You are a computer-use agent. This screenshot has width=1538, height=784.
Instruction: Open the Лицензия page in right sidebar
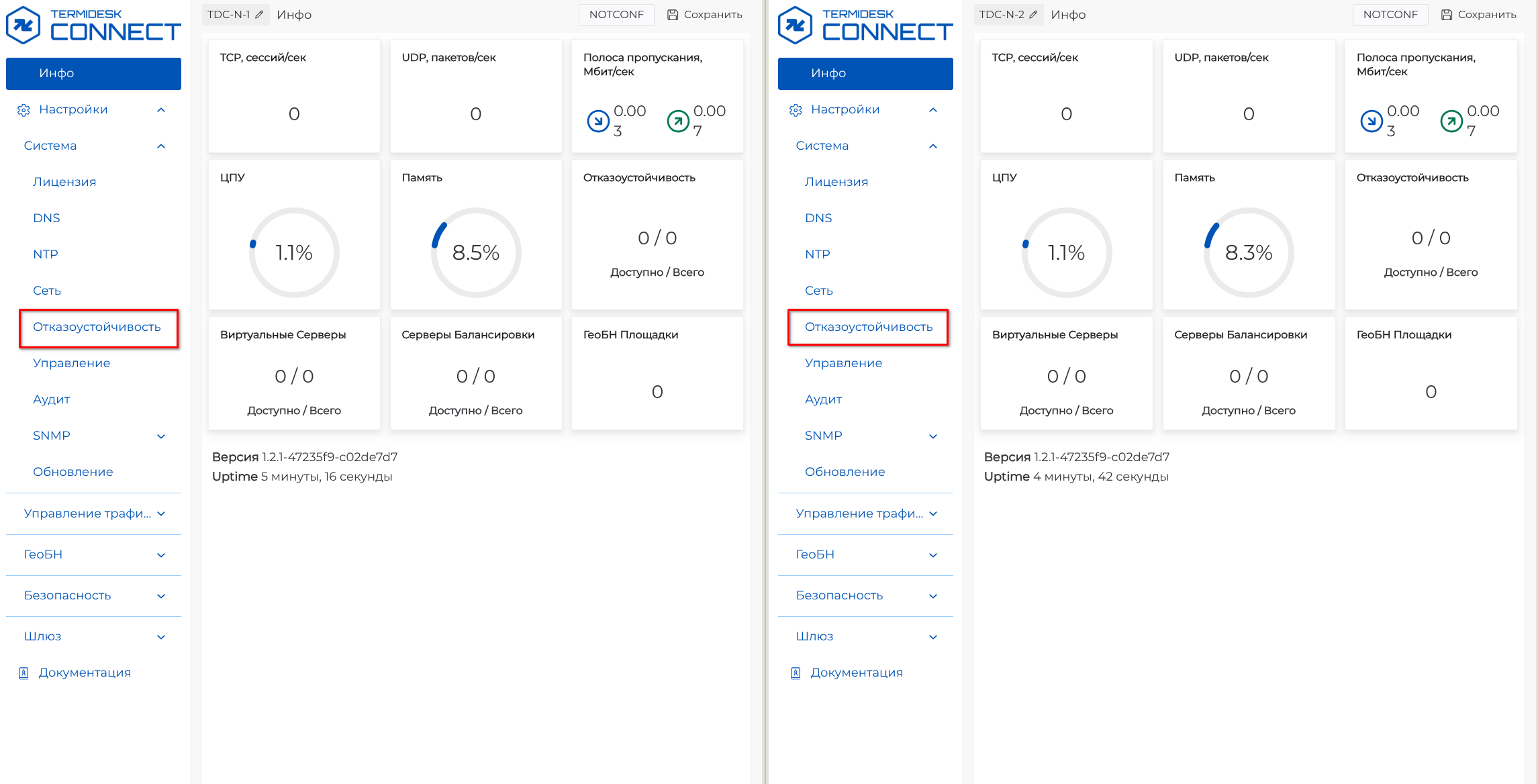(836, 182)
